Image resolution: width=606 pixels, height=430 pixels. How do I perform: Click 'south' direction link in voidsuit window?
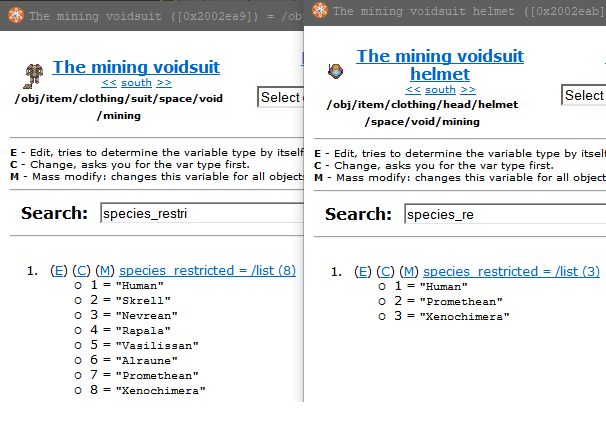click(136, 83)
